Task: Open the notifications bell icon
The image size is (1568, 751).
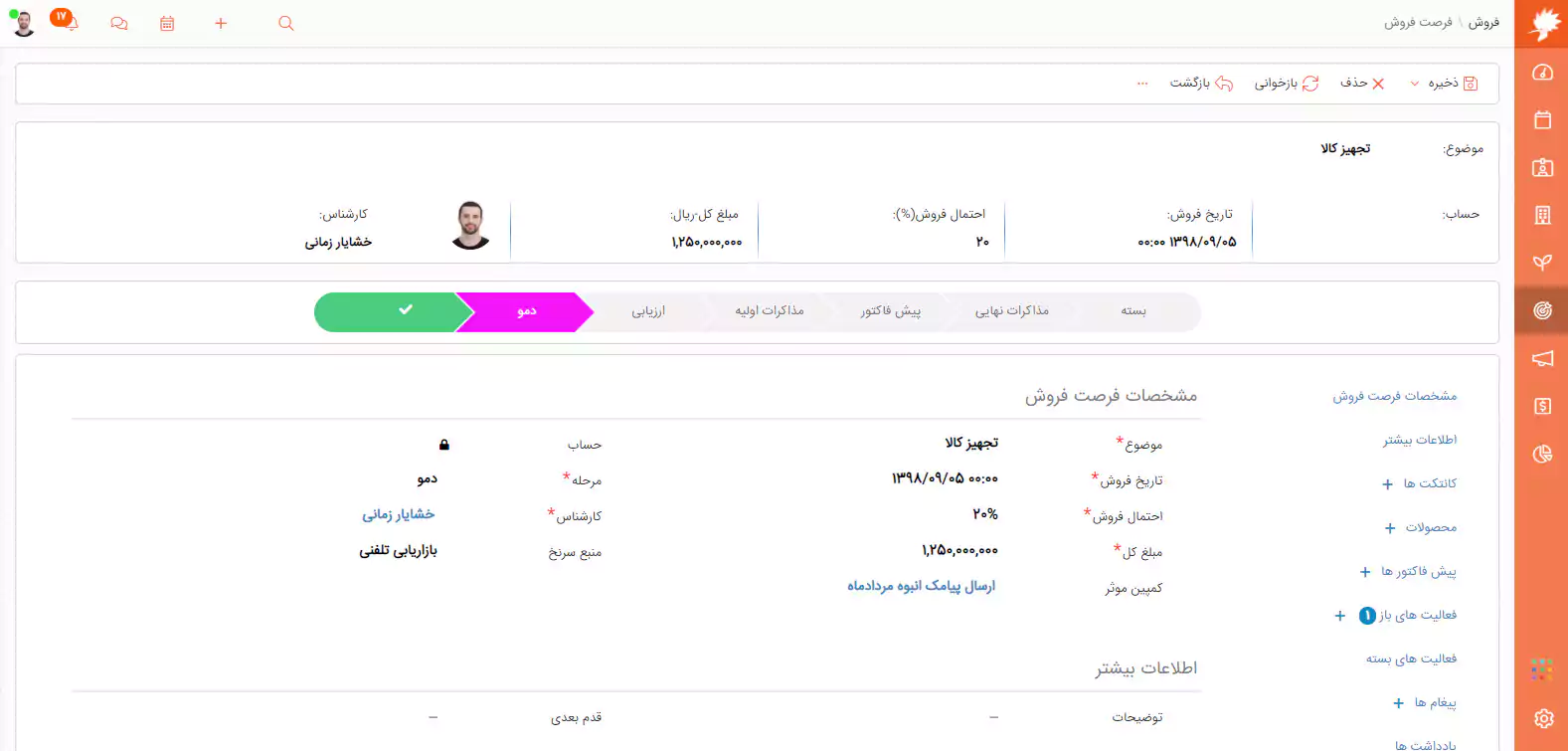Action: pyautogui.click(x=70, y=23)
